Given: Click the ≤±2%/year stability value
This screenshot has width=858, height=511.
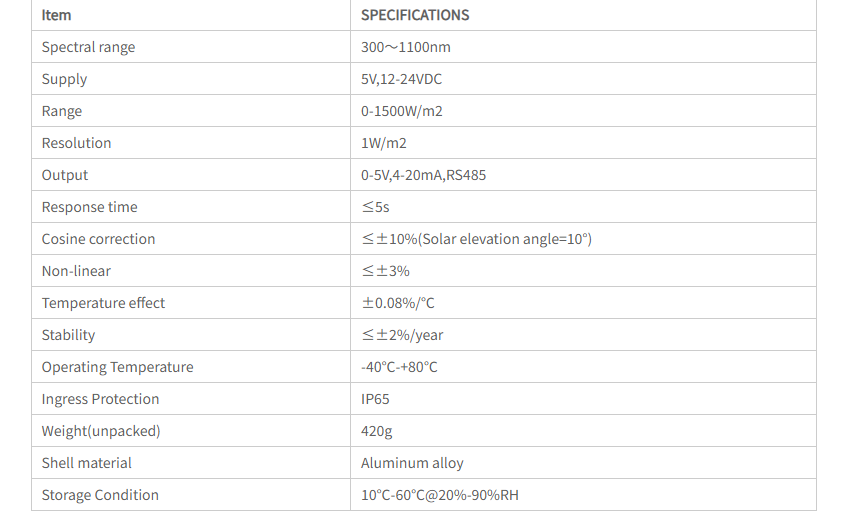Looking at the screenshot, I should tap(402, 335).
